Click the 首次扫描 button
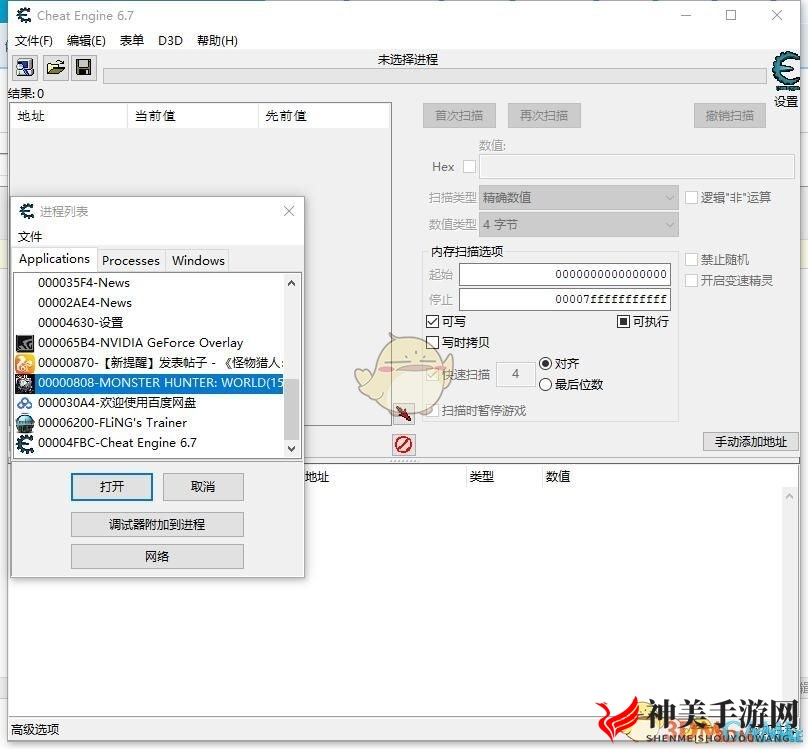The image size is (808, 749). [x=459, y=115]
